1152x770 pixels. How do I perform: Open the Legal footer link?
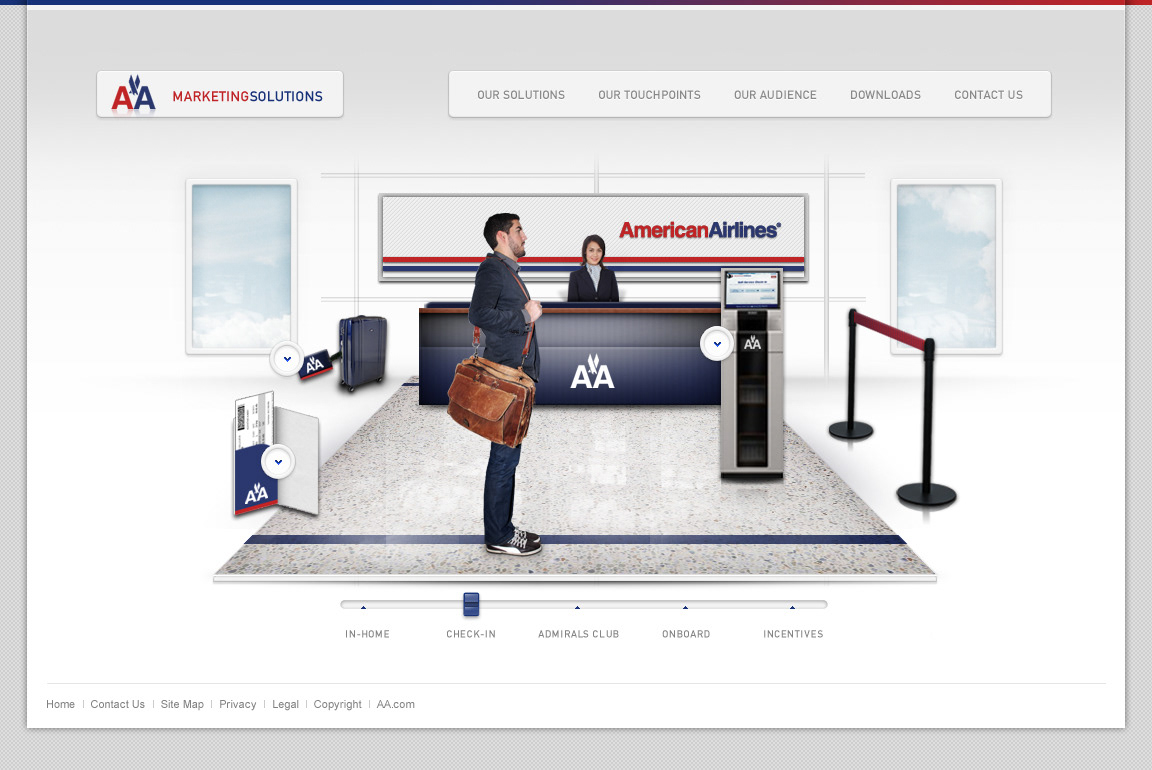285,704
